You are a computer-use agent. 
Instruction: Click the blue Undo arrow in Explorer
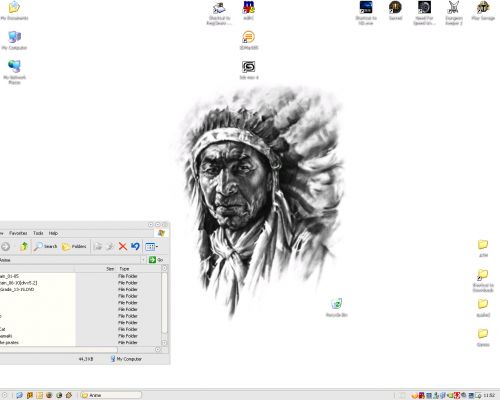click(135, 246)
